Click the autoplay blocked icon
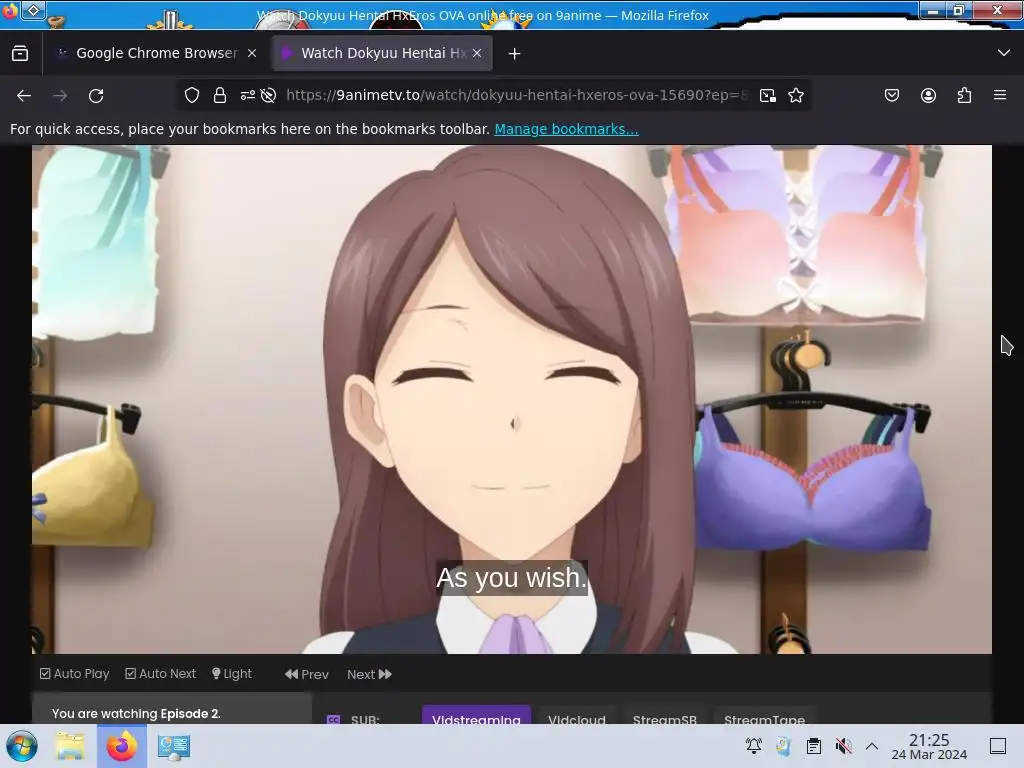 click(x=268, y=95)
